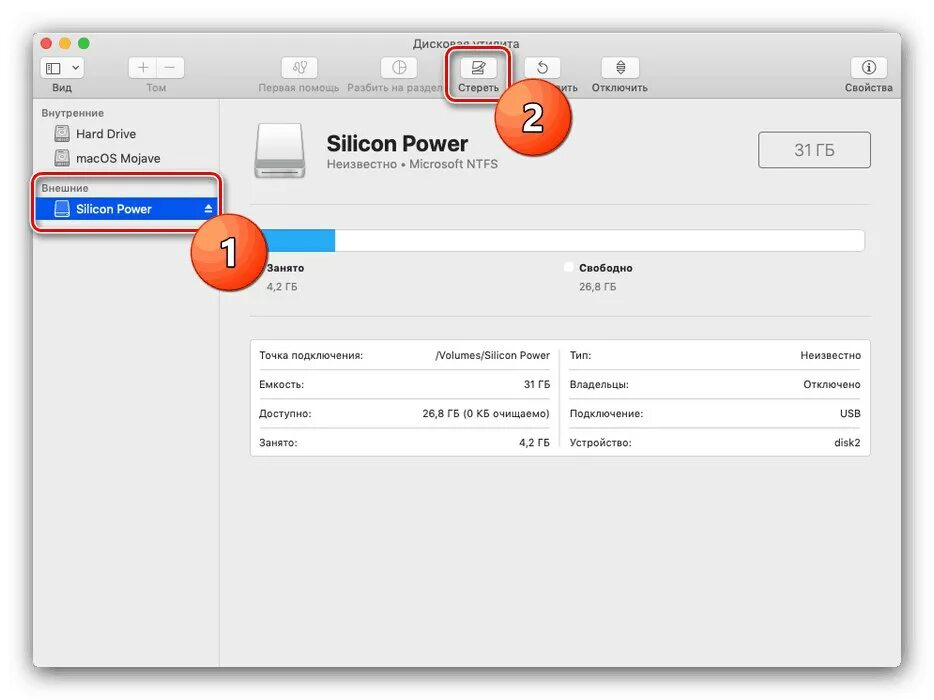Open Info (Свойства) toolbar icon

(x=868, y=68)
